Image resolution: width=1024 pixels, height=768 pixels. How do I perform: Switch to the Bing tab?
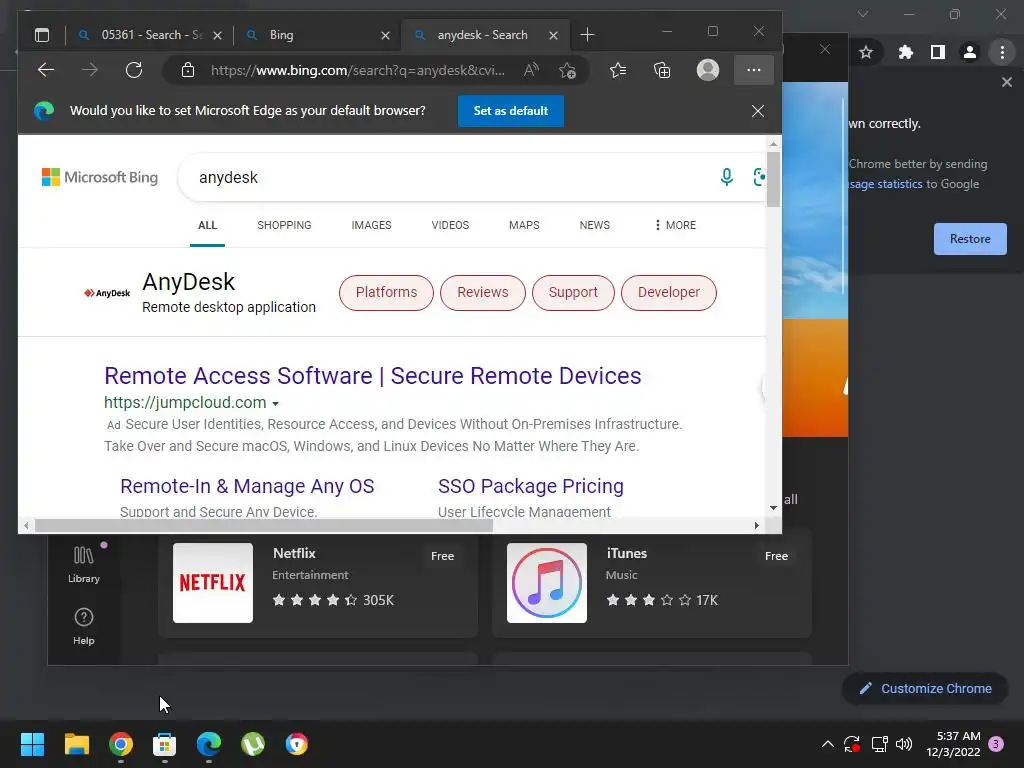[x=318, y=35]
